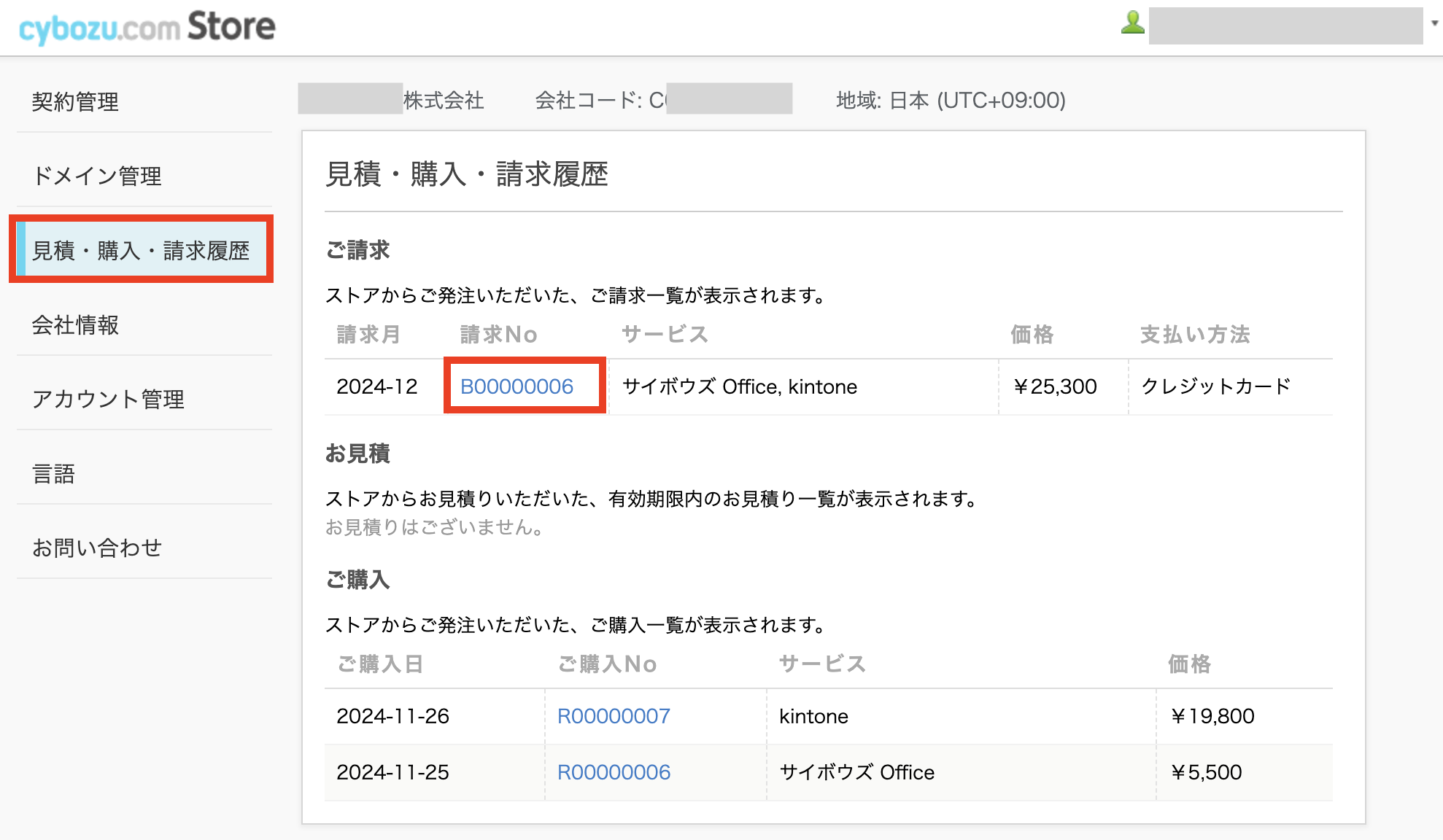Go to ドメイン管理 menu item

[x=97, y=176]
